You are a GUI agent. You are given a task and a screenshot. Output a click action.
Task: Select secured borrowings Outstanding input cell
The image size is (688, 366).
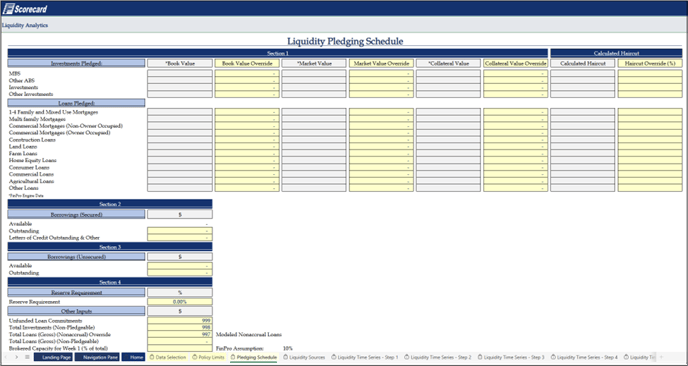[x=180, y=231]
